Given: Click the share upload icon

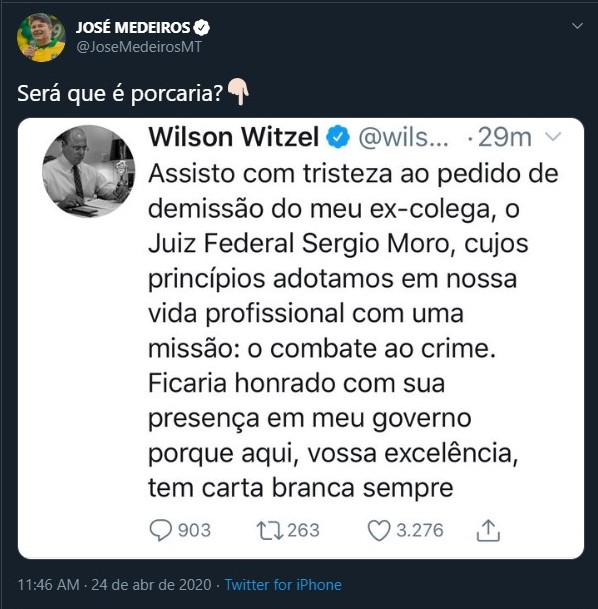Looking at the screenshot, I should point(488,530).
